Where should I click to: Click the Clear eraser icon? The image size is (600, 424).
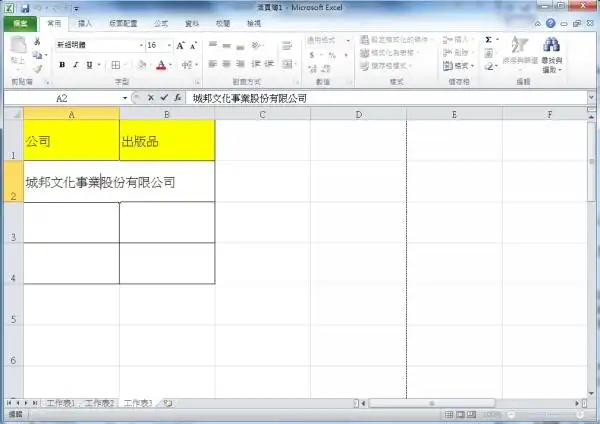489,67
